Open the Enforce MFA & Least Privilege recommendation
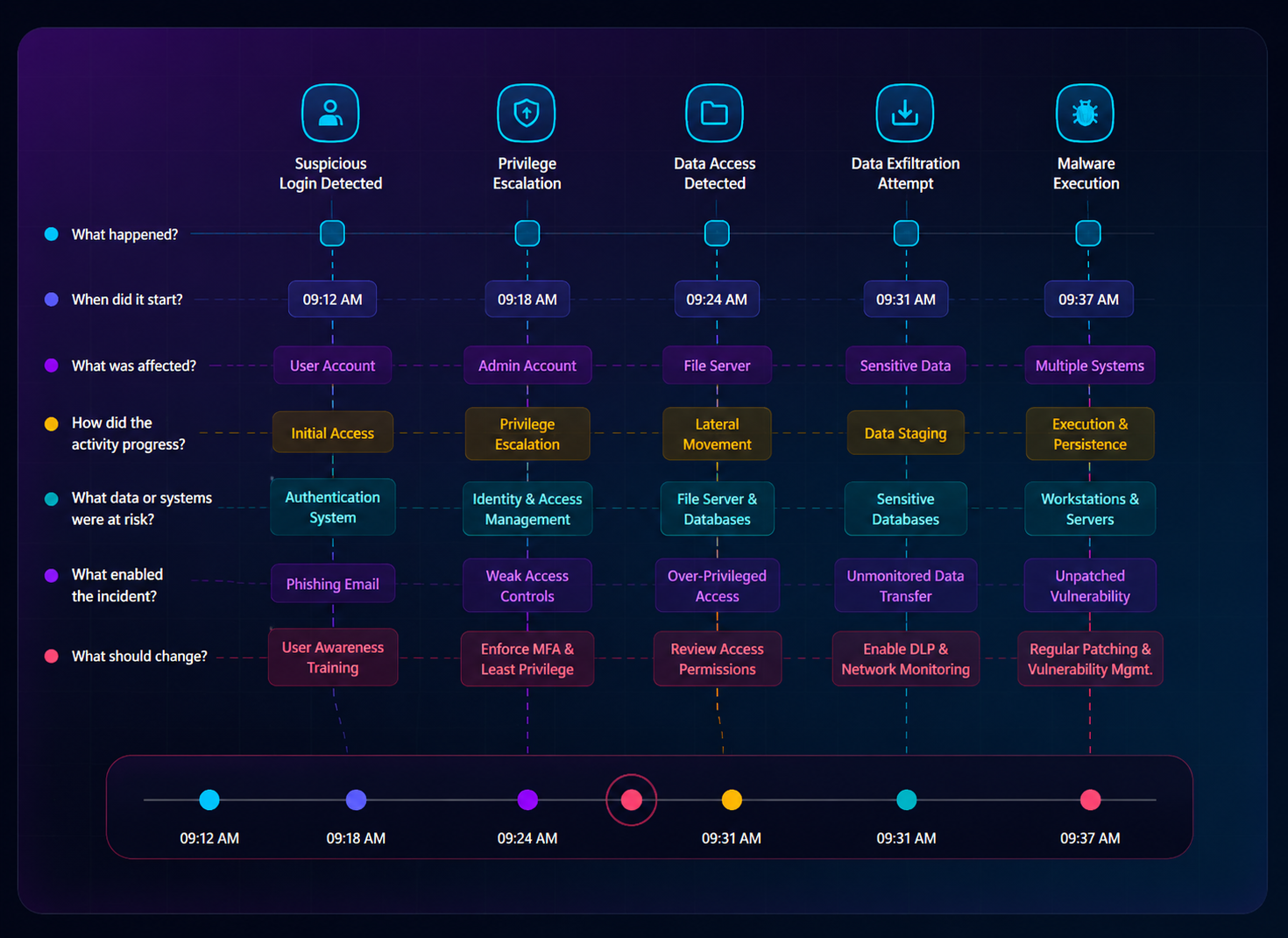 [527, 659]
